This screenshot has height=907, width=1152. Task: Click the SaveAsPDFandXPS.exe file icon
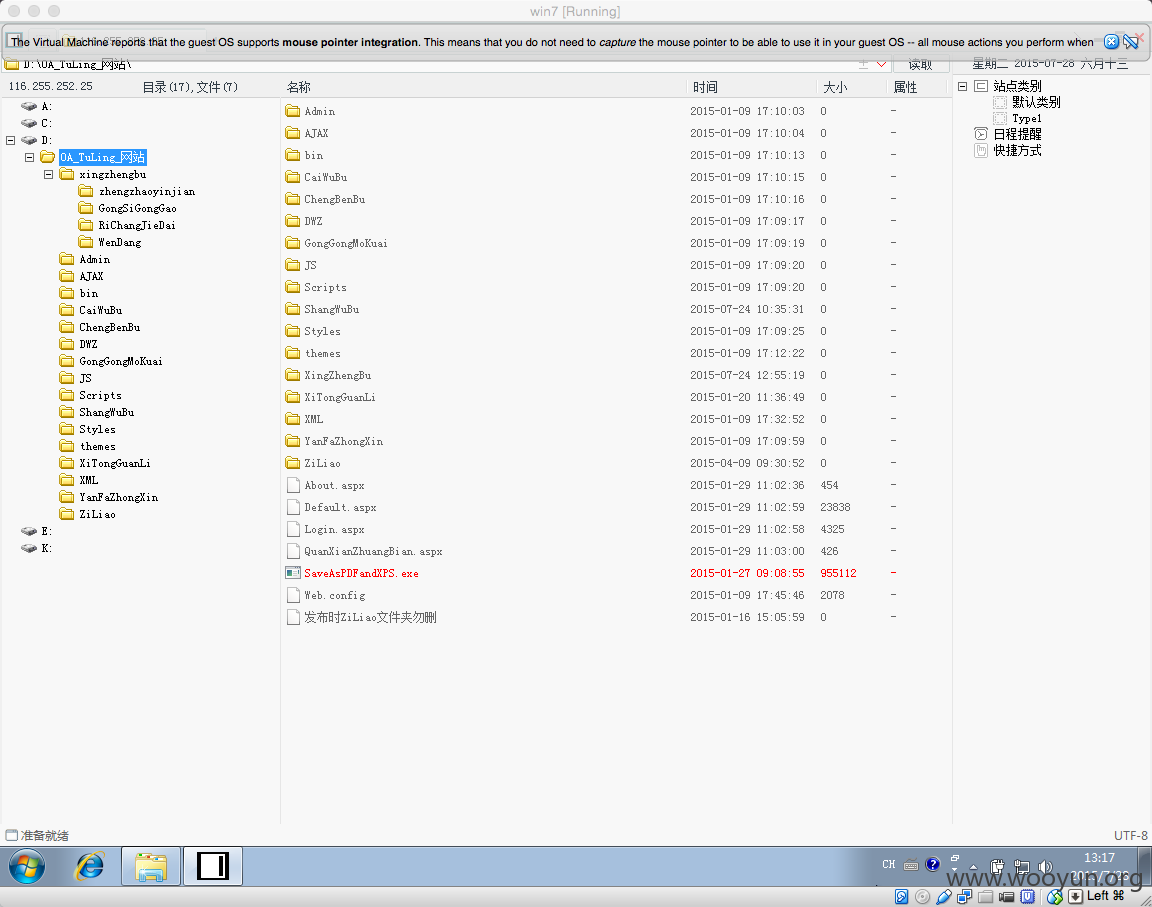point(293,573)
